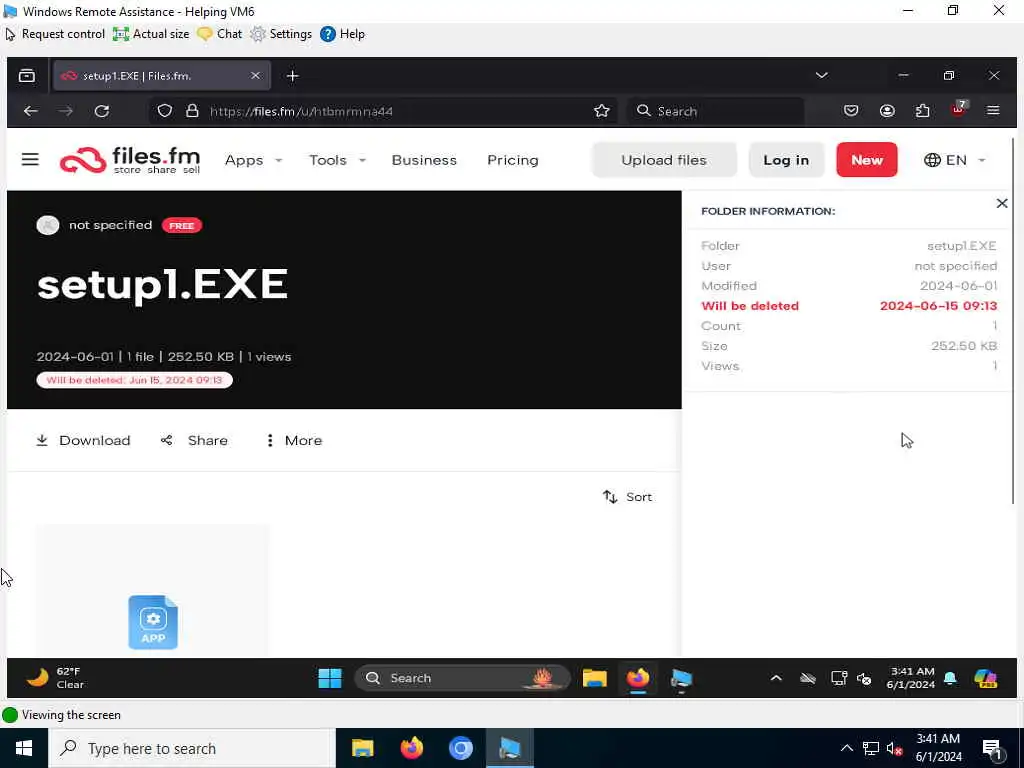Click remote taskbar muted volume icon
Viewport: 1024px width, 768px height.
pos(864,679)
